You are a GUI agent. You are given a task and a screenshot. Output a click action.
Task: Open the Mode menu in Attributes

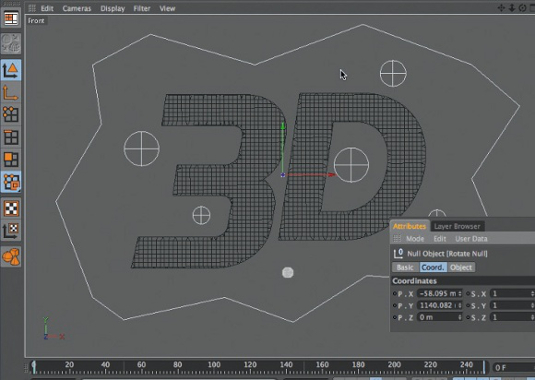tap(415, 239)
